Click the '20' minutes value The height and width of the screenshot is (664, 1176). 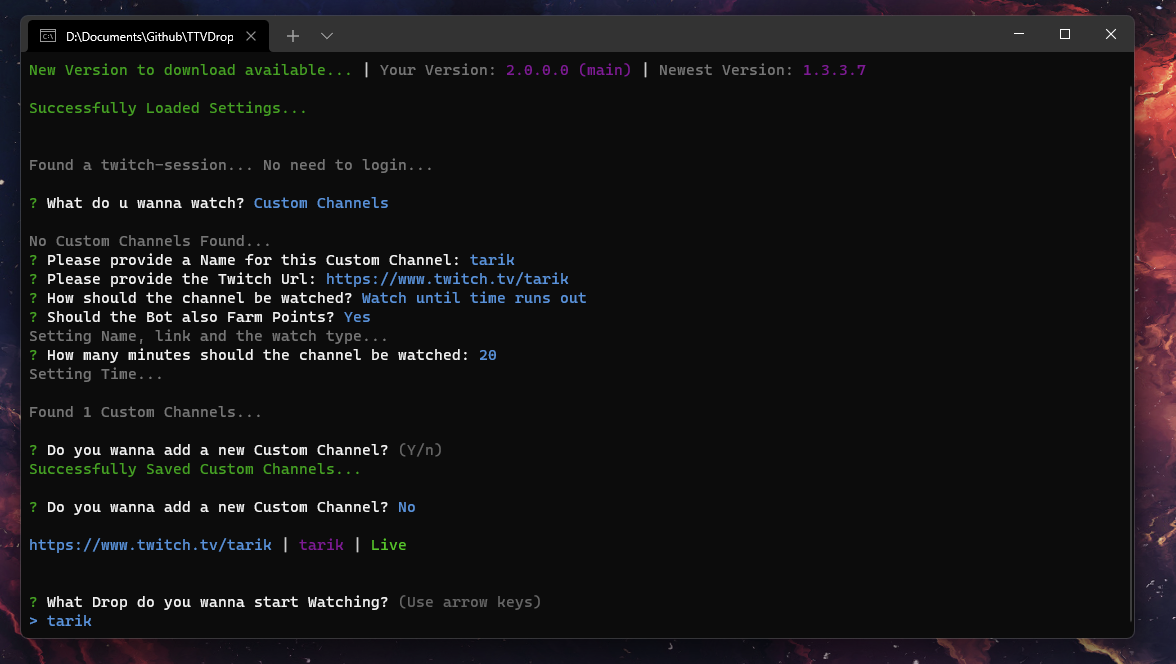click(488, 356)
